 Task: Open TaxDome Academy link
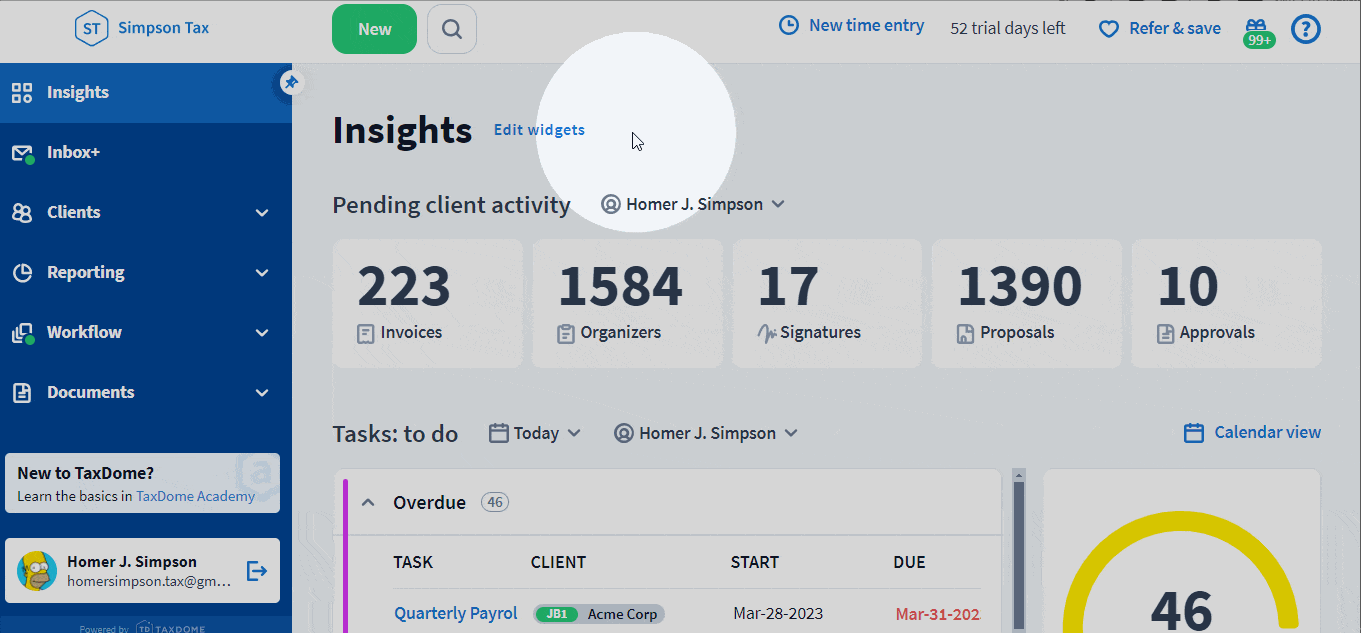coord(195,496)
